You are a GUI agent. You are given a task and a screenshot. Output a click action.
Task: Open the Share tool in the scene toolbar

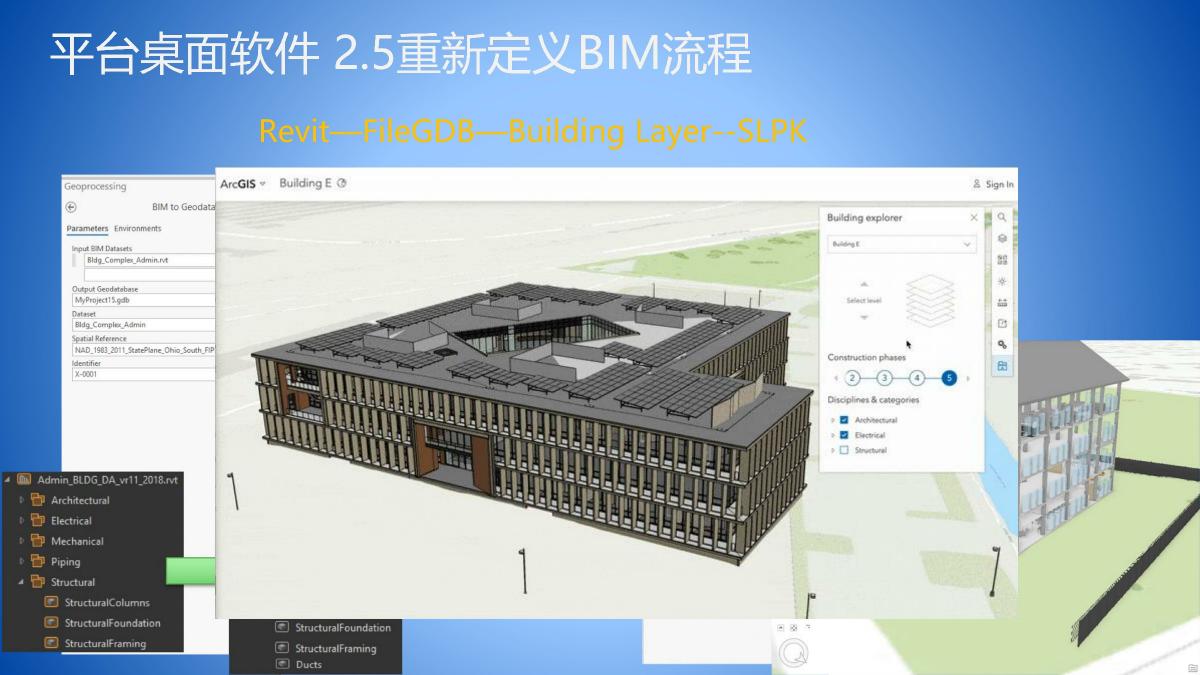1002,324
